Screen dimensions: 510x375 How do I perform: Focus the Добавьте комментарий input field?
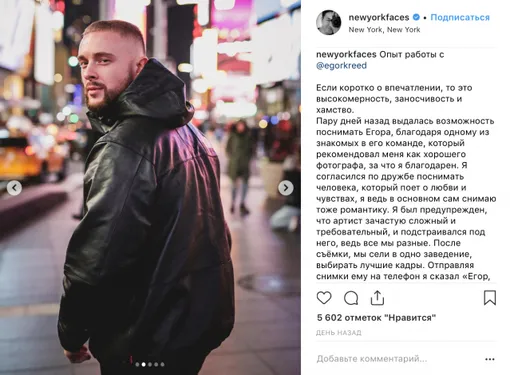click(x=397, y=359)
